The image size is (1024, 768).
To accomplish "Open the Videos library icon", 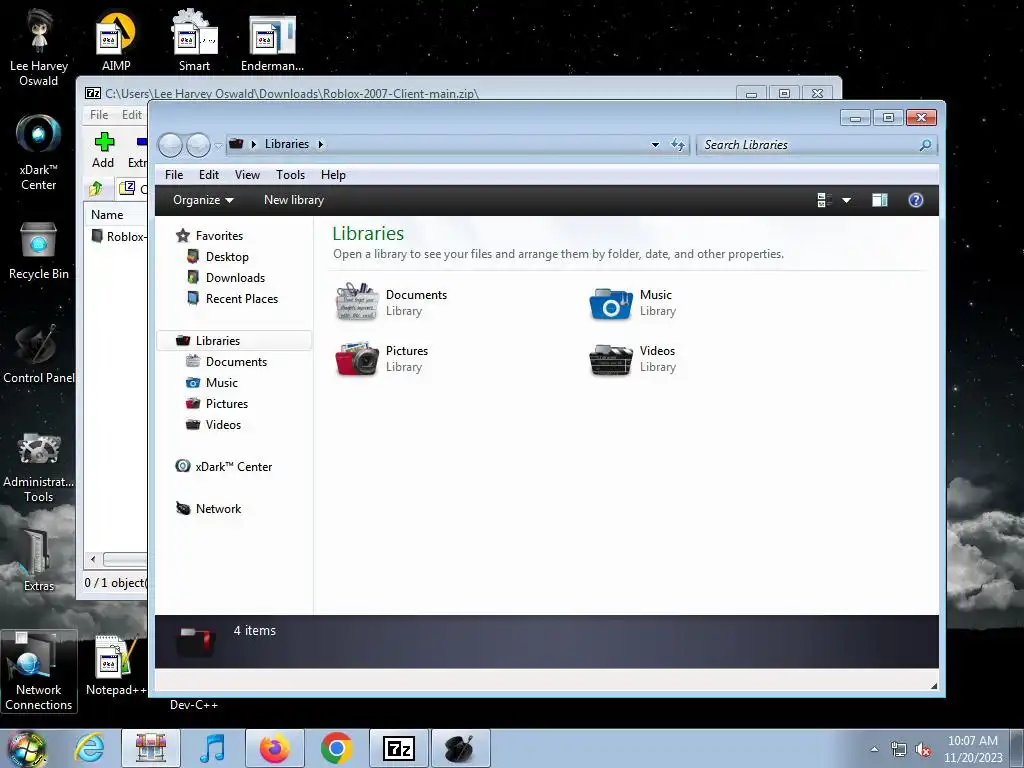I will [611, 359].
